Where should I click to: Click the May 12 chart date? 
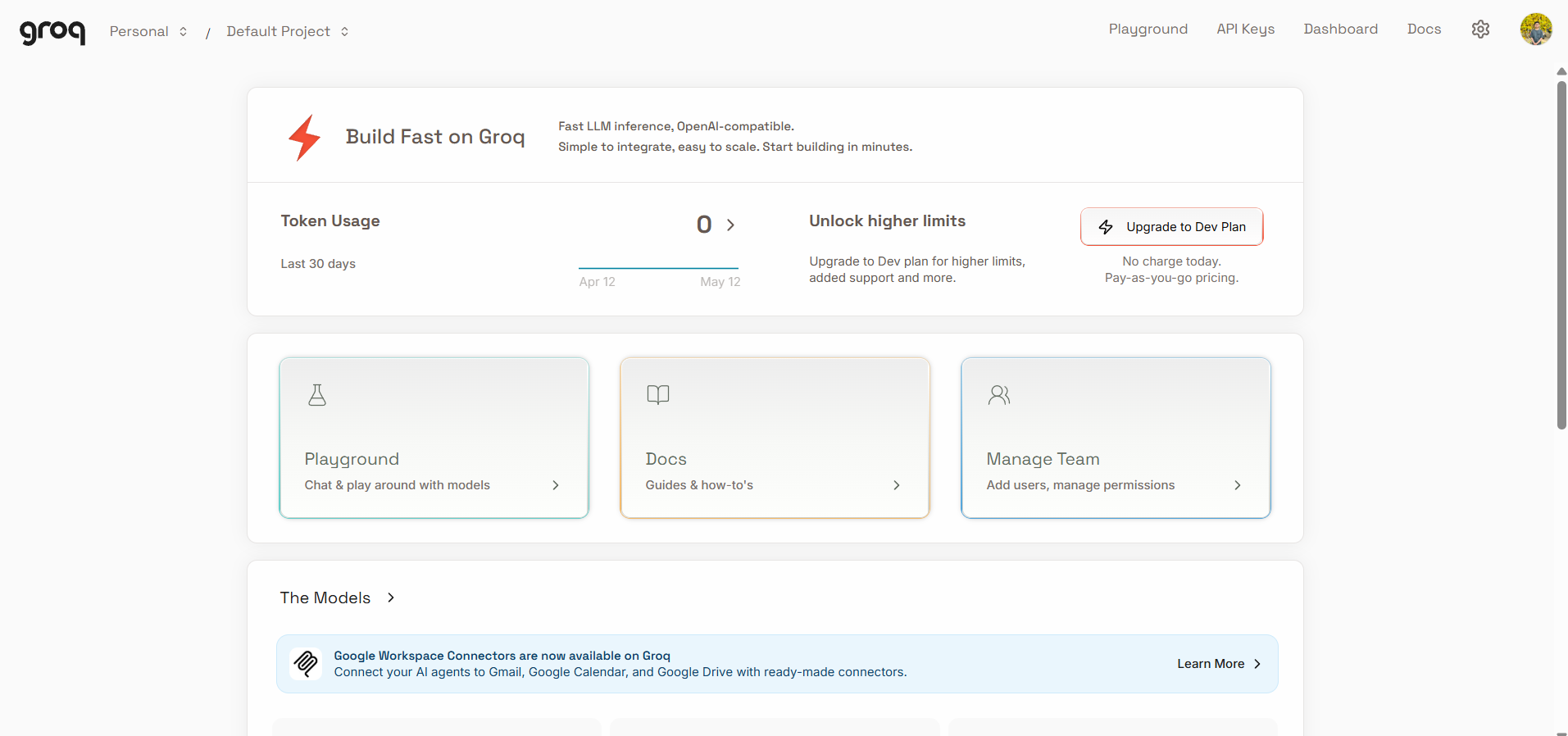[720, 282]
